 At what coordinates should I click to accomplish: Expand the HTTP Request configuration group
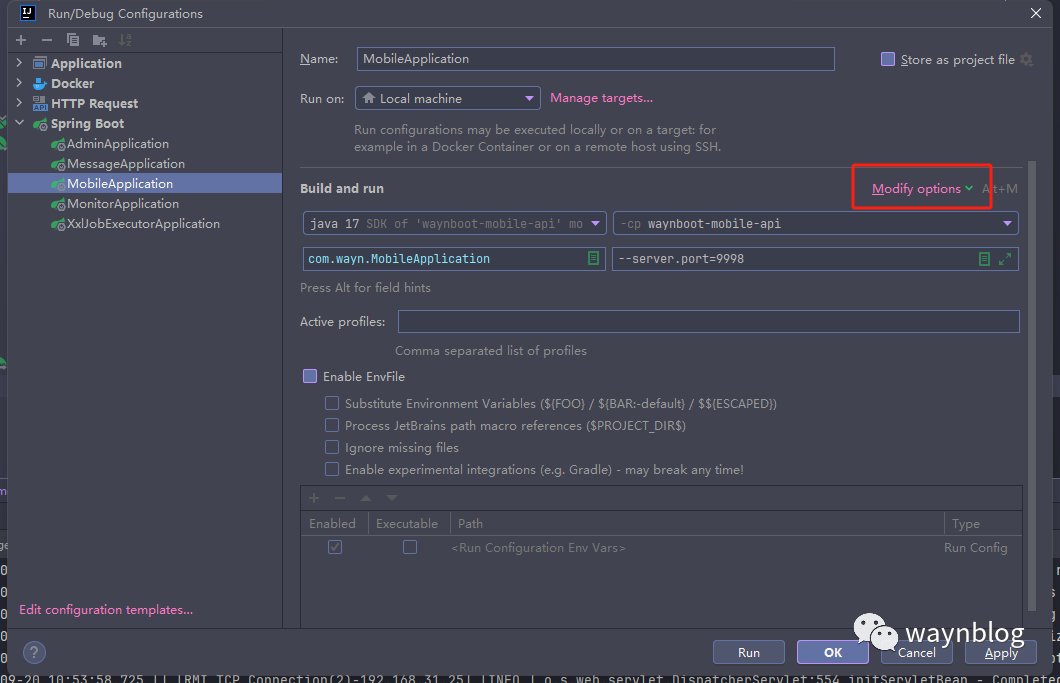(x=19, y=103)
